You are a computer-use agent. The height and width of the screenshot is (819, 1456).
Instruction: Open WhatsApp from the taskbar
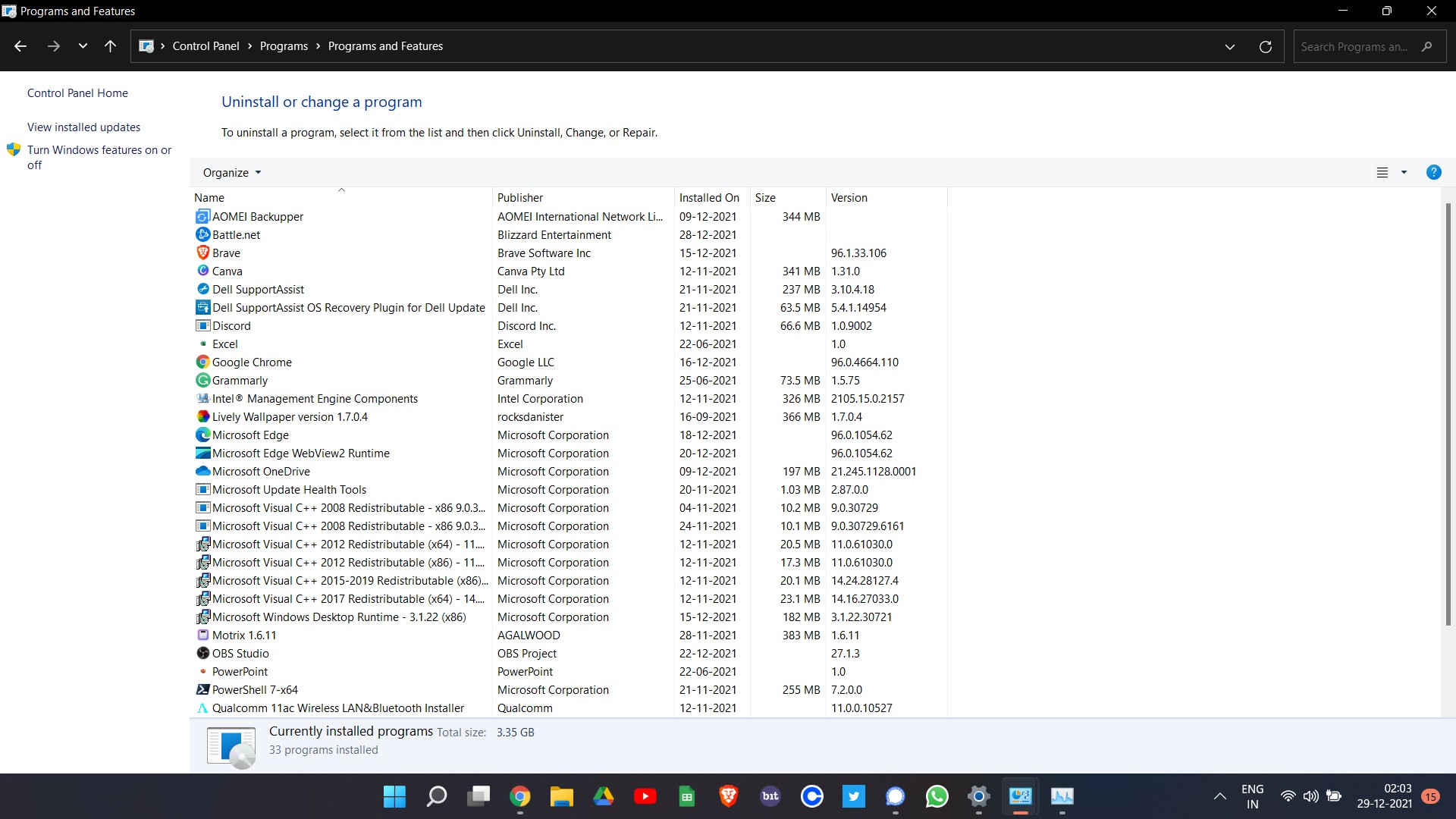coord(937,796)
